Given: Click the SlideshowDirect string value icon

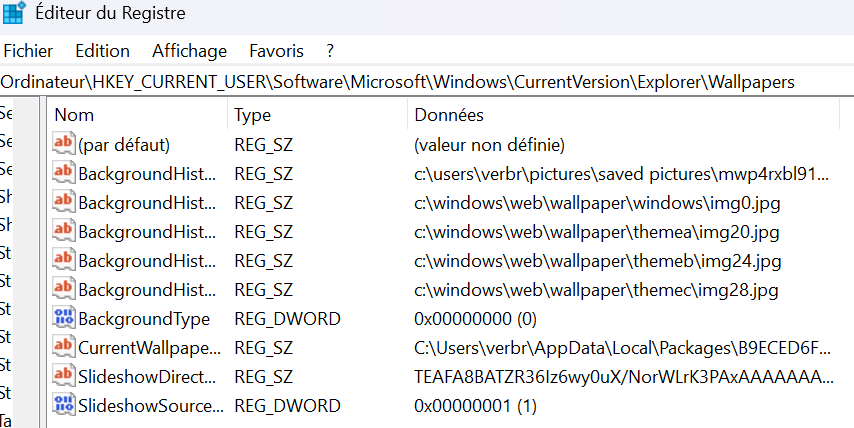Looking at the screenshot, I should pyautogui.click(x=63, y=375).
